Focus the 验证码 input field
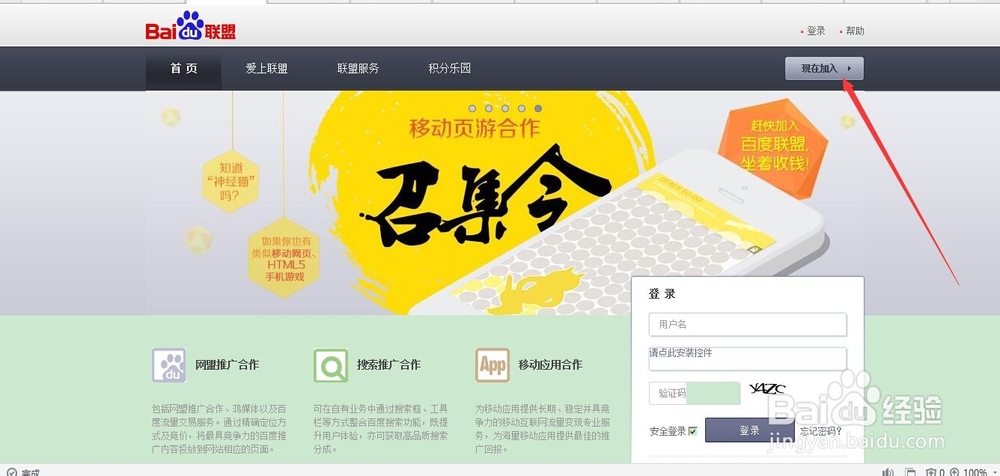Screen dimensions: 1000x476 click(695, 393)
